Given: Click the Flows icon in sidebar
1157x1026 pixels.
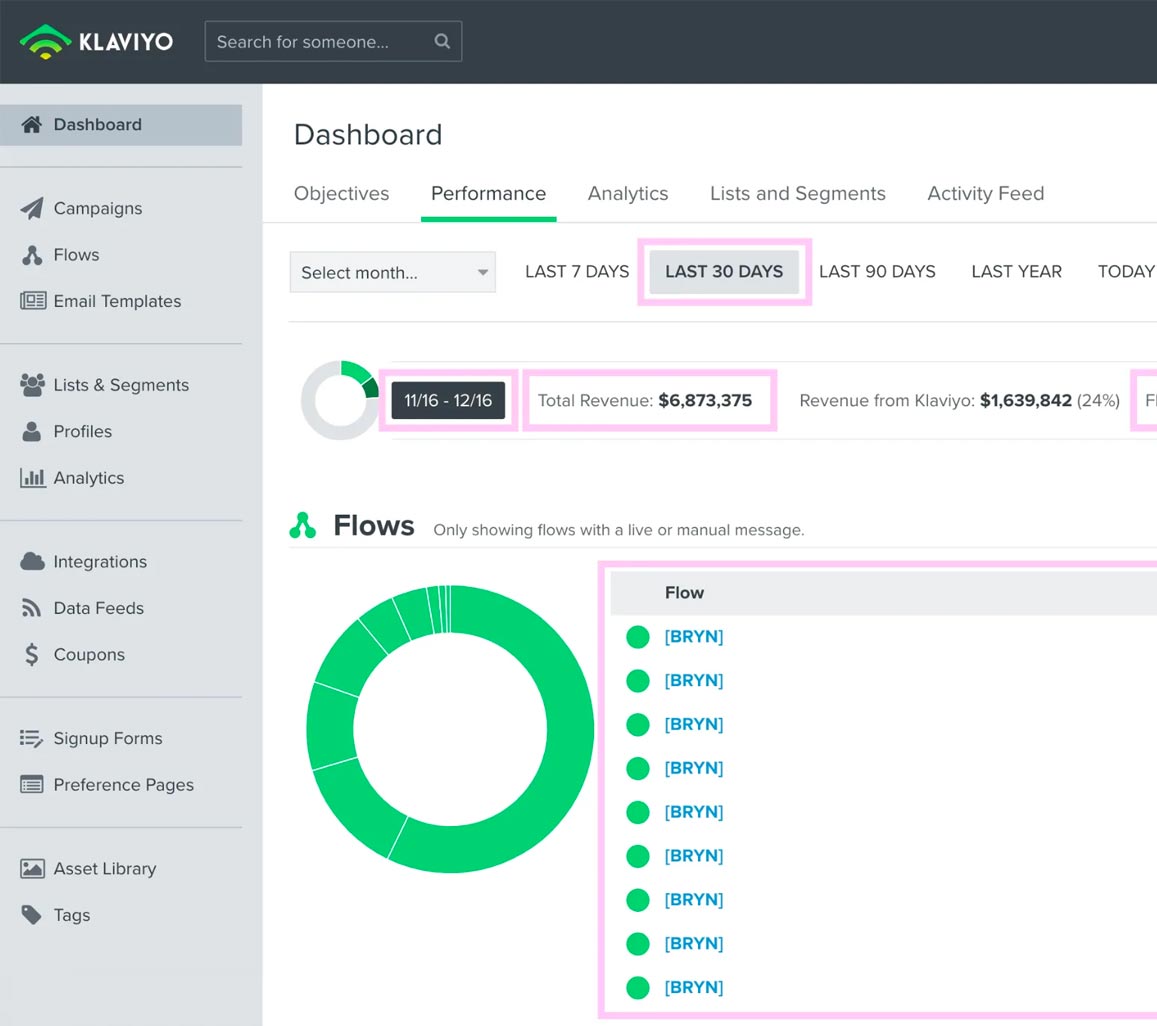Looking at the screenshot, I should click(32, 255).
